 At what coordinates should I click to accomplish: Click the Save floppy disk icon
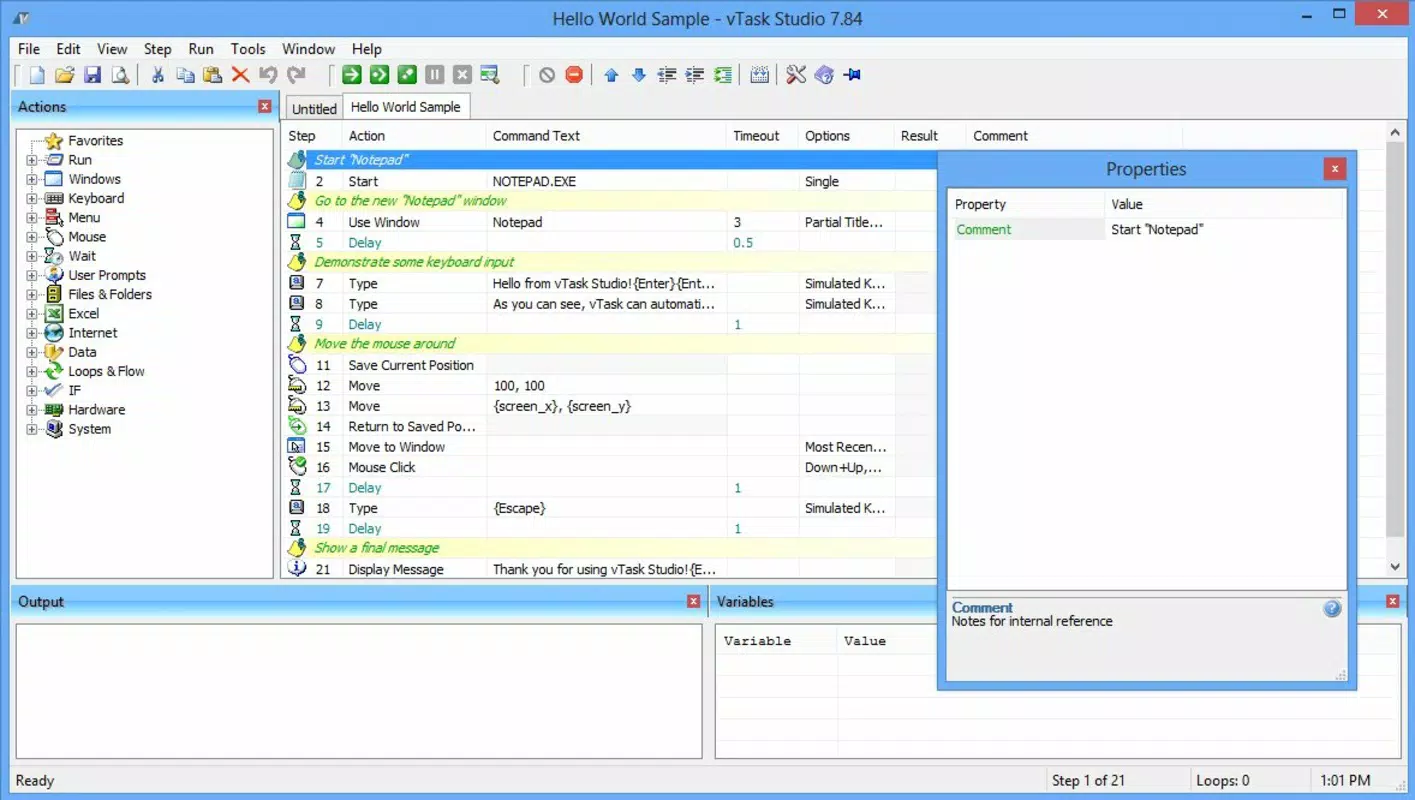pos(92,75)
